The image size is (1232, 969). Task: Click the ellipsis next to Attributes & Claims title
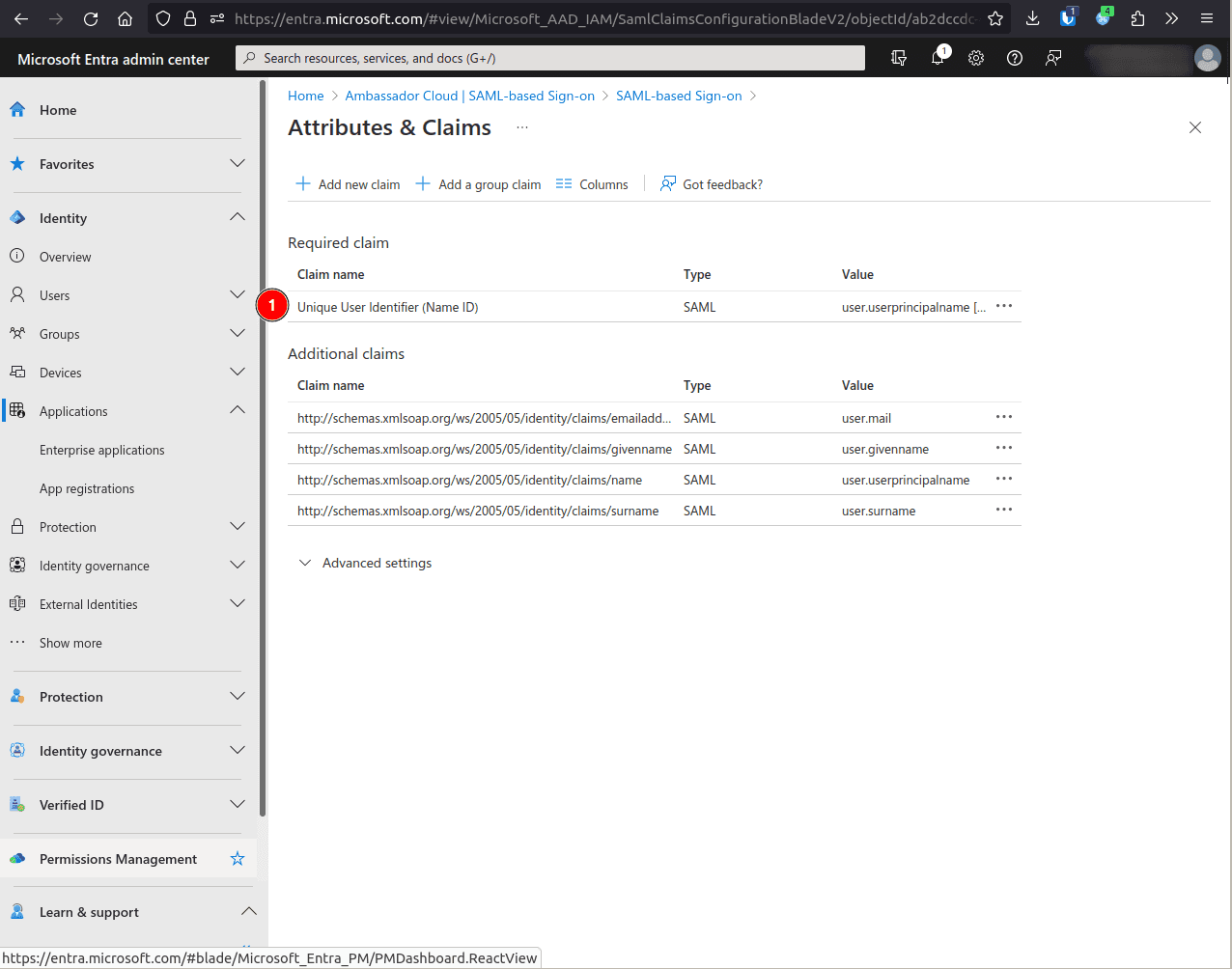(x=522, y=127)
